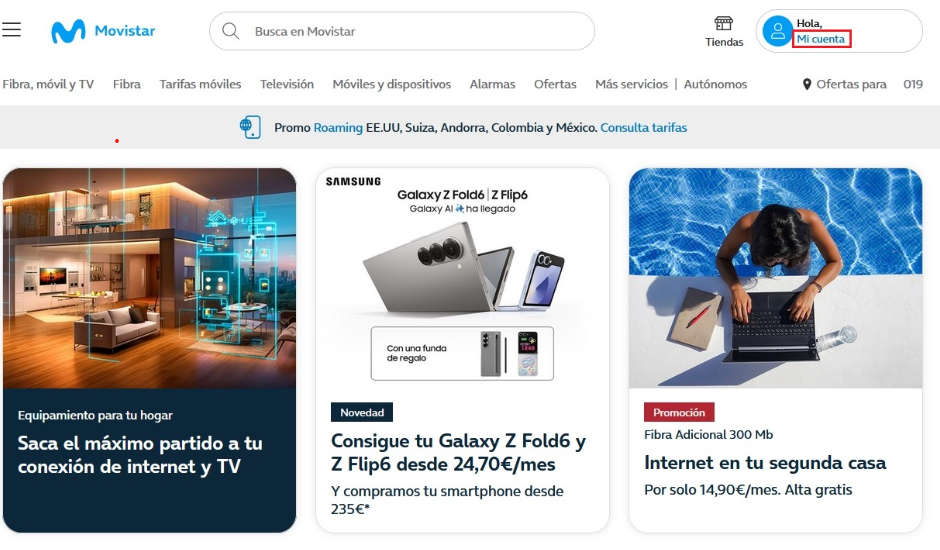
Task: Select the Alarmas menu item
Action: pyautogui.click(x=492, y=85)
